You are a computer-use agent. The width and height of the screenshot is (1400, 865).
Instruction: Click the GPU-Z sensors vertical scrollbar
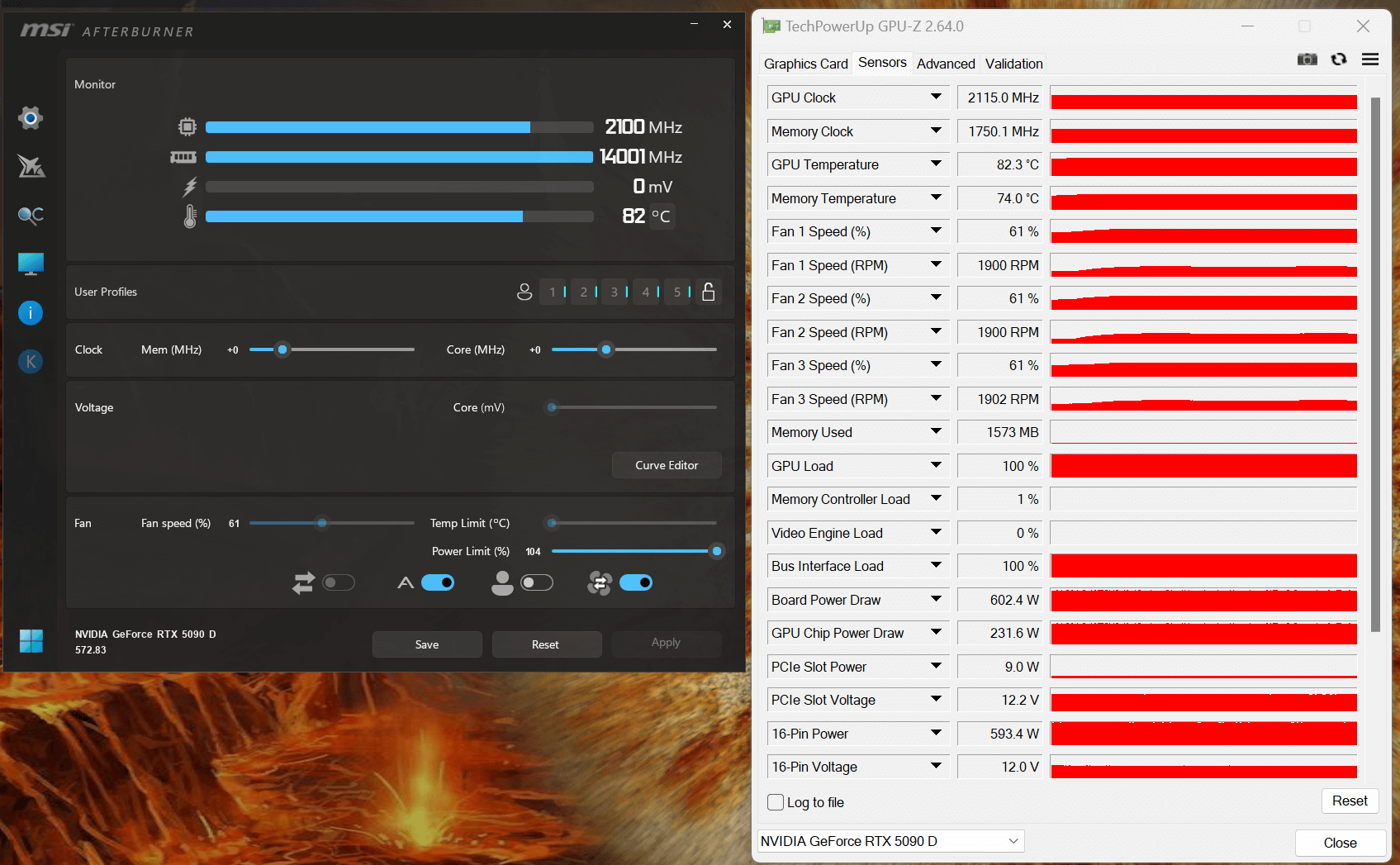pos(1375,365)
